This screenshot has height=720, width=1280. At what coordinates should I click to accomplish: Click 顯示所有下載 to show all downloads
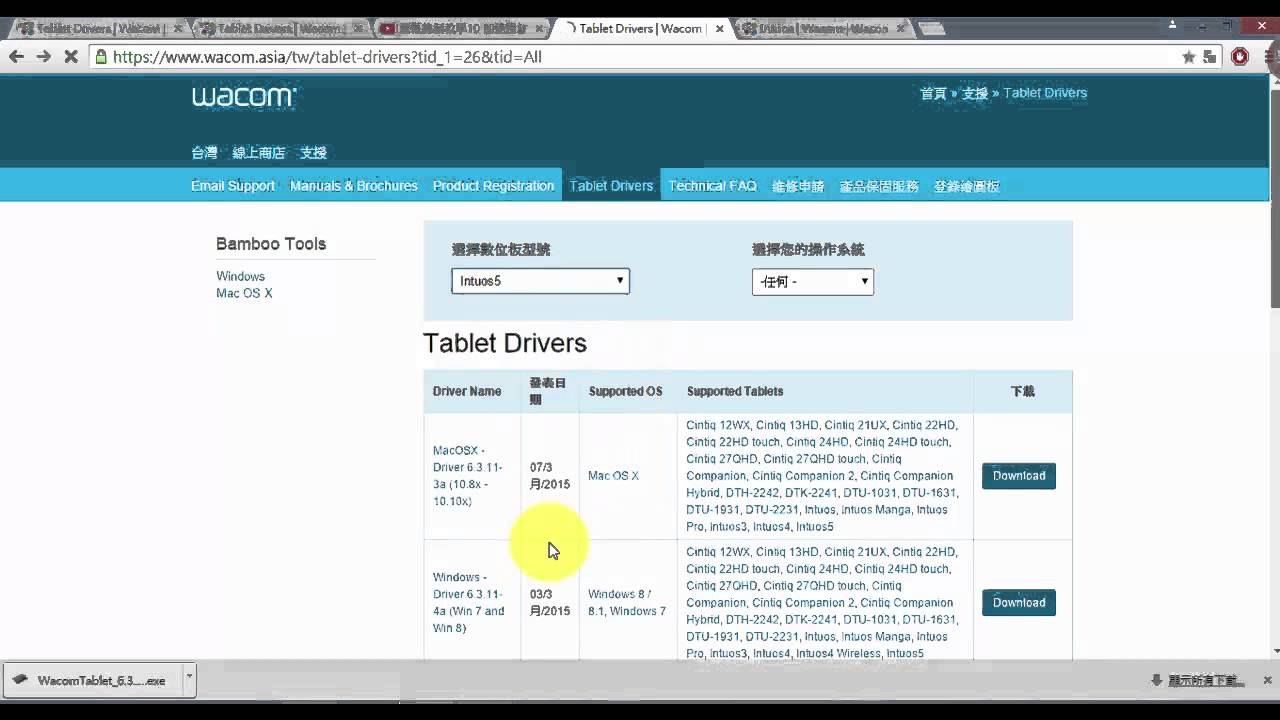point(1204,681)
